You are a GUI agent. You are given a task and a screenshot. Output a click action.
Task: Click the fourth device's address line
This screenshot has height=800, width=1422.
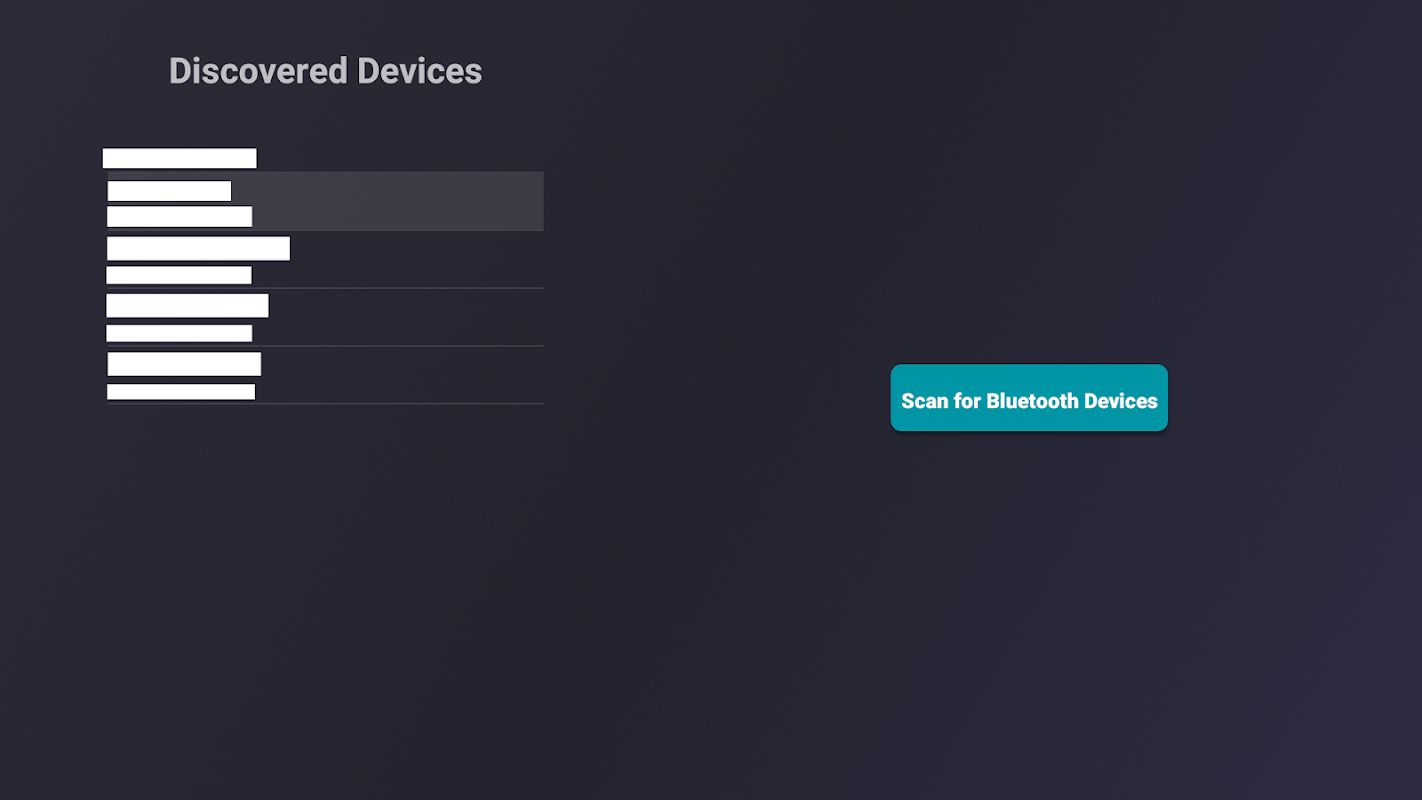[181, 392]
